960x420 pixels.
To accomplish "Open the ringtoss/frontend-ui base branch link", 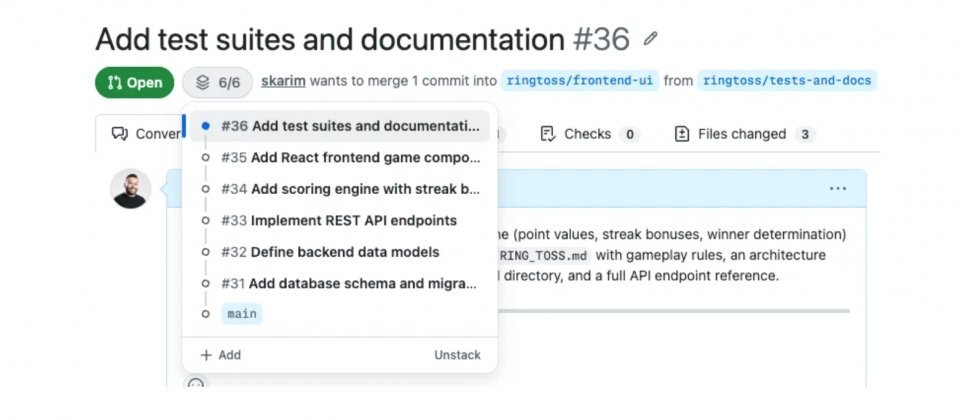I will pos(580,81).
